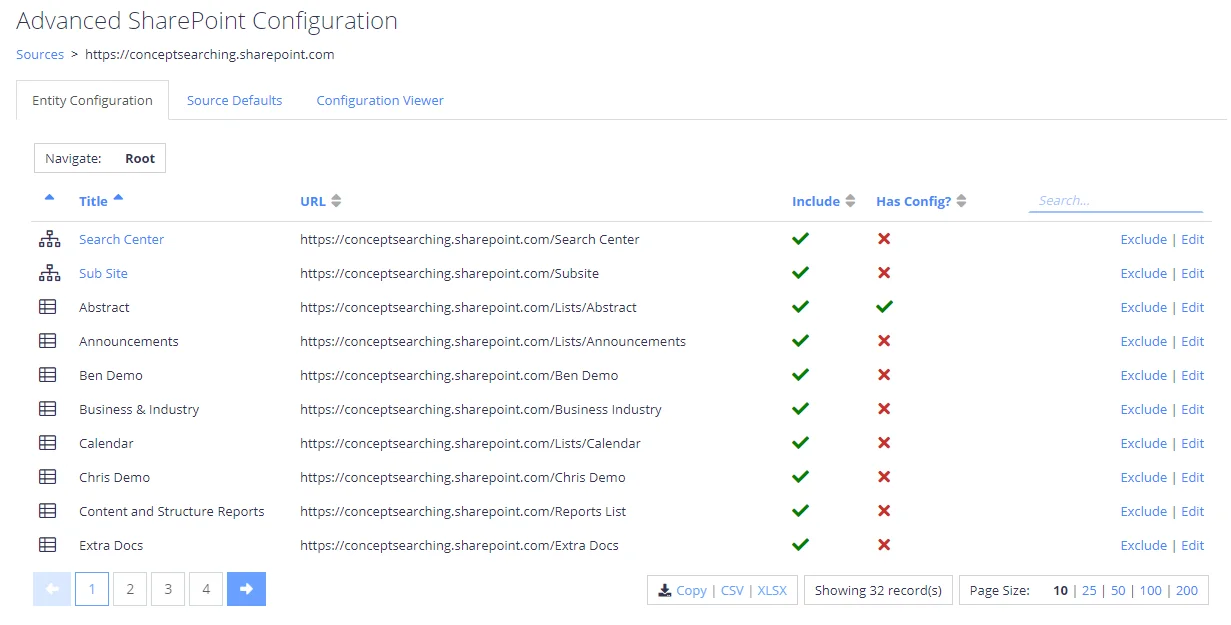Click the list icon next to Calendar

click(48, 444)
